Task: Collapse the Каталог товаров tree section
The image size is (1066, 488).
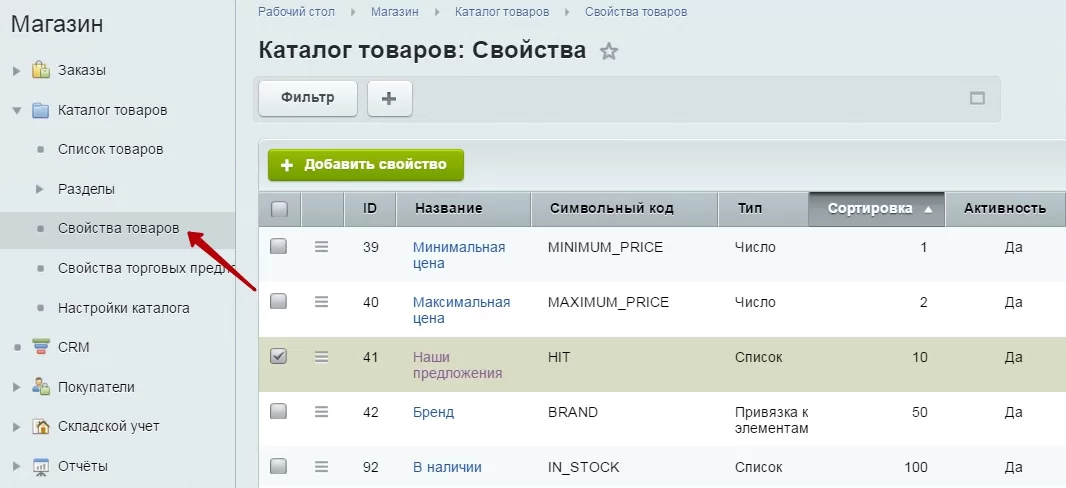Action: [x=17, y=110]
